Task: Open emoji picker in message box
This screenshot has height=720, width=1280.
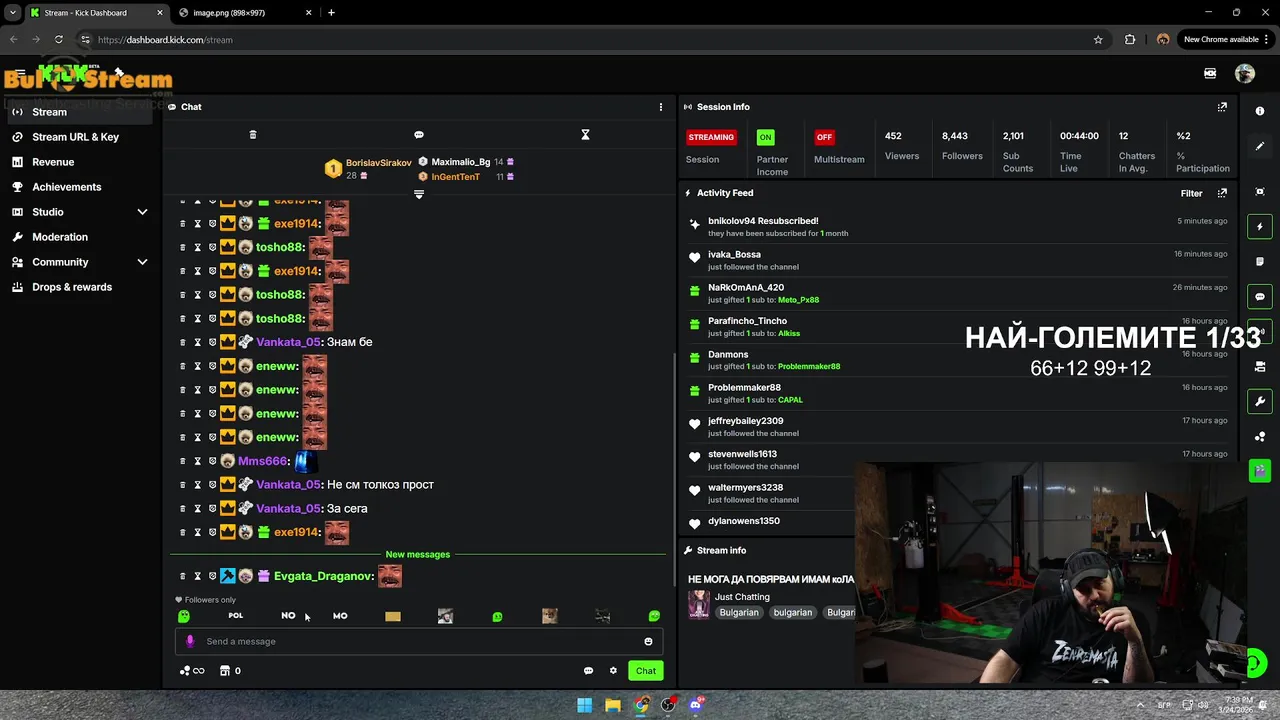Action: coord(648,641)
